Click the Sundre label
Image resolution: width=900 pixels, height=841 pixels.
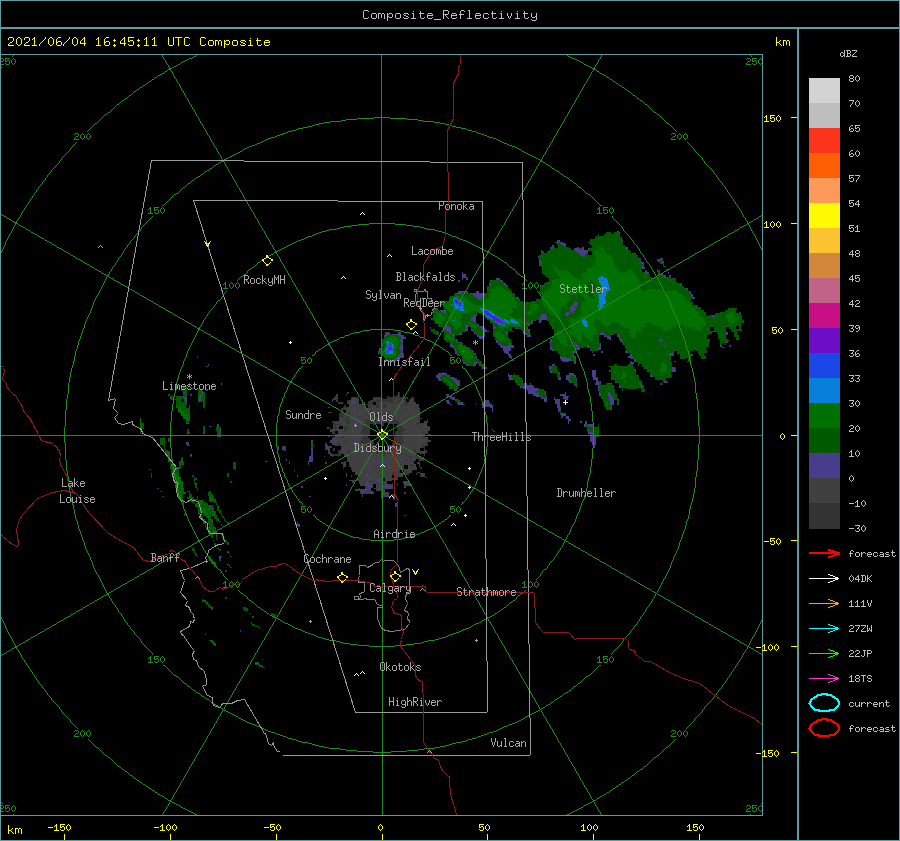point(304,414)
